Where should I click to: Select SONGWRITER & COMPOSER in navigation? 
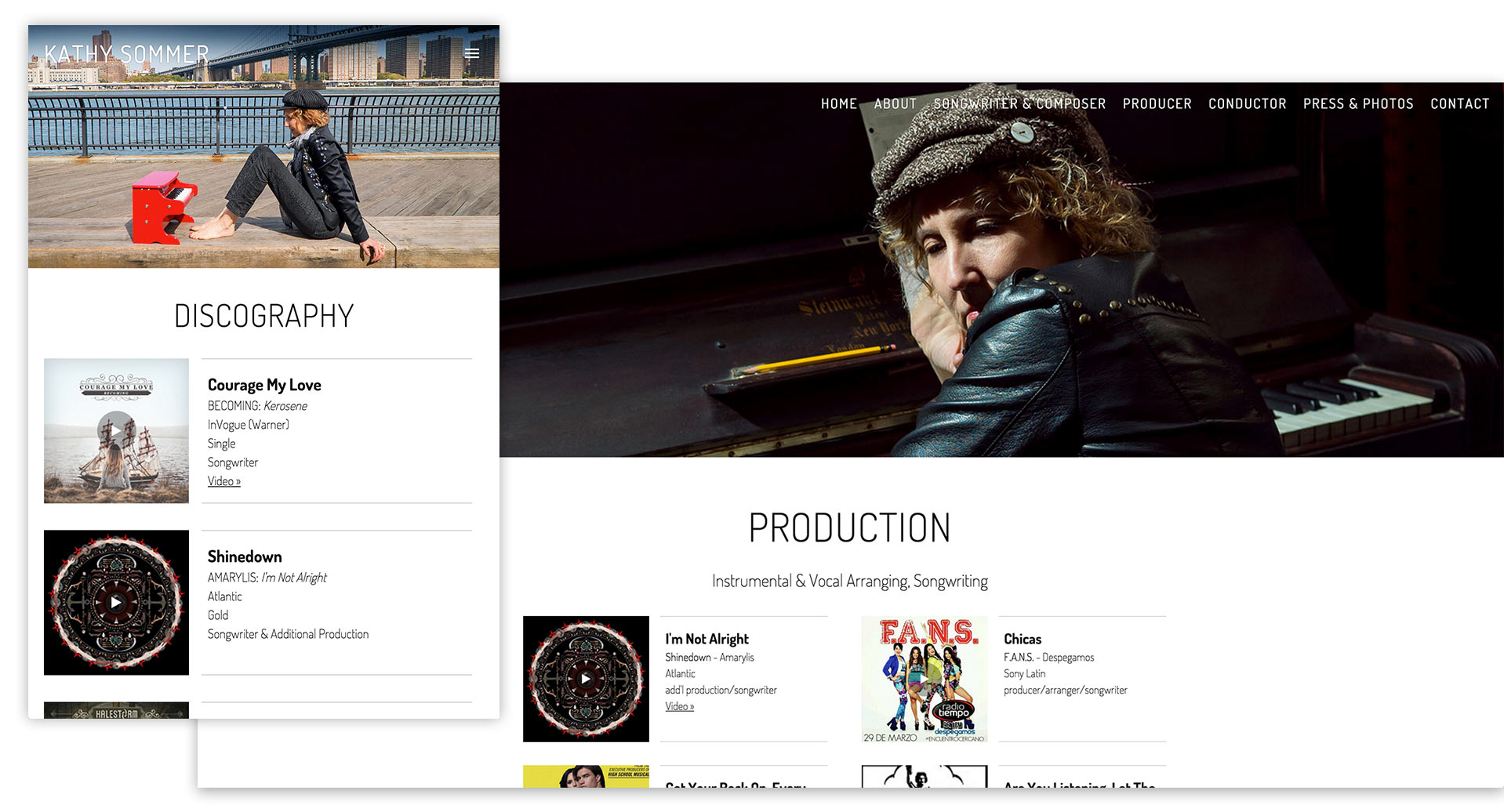pyautogui.click(x=1019, y=103)
